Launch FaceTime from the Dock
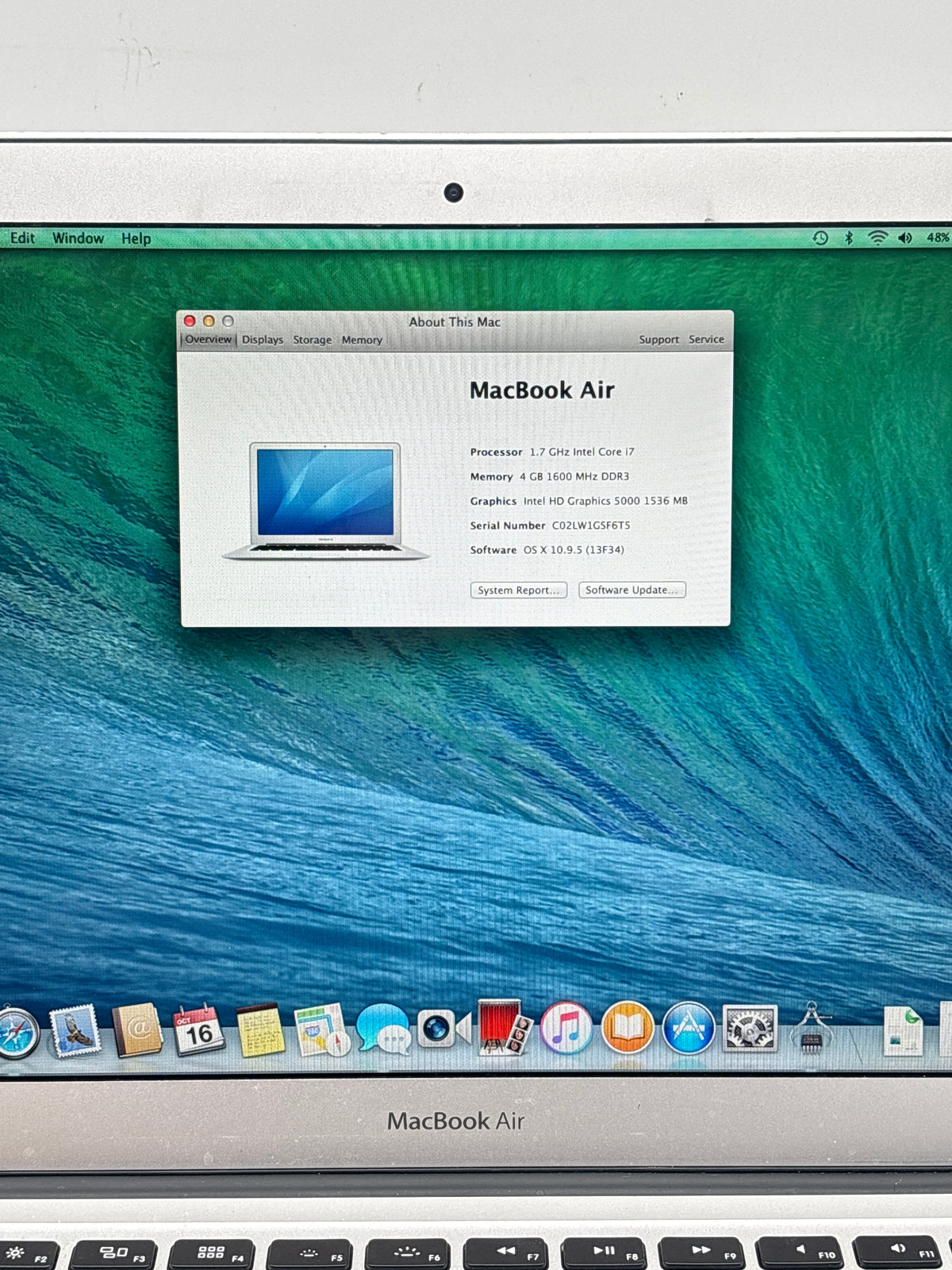This screenshot has height=1270, width=952. 443,1029
